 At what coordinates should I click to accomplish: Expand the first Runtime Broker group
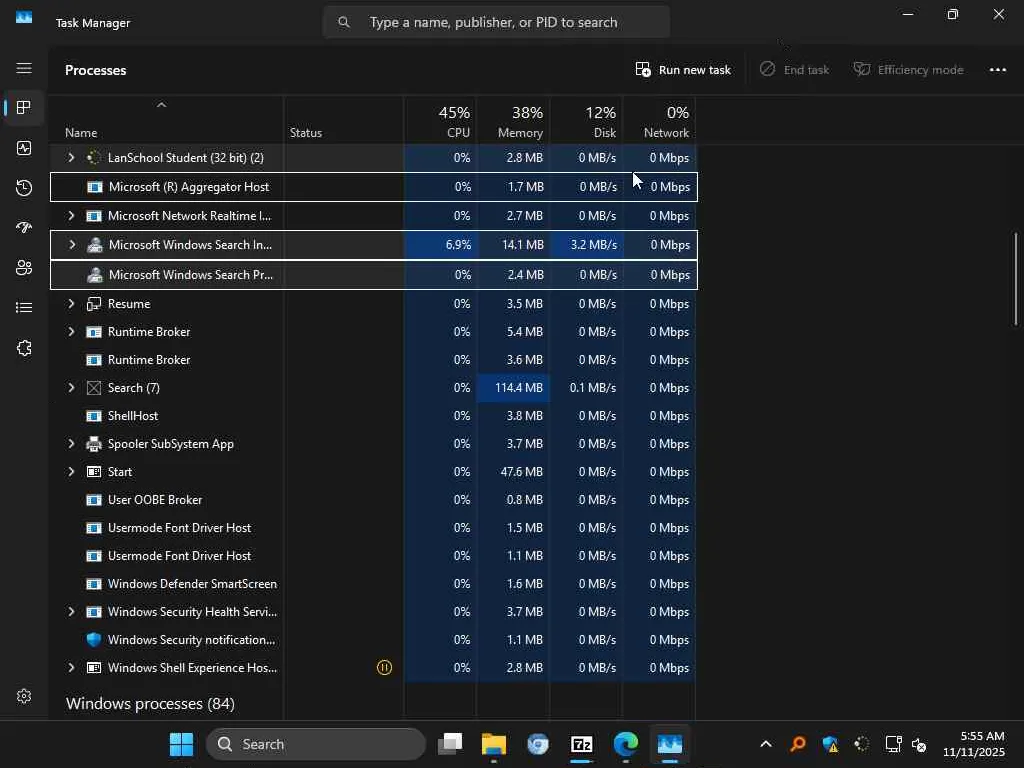click(x=71, y=332)
